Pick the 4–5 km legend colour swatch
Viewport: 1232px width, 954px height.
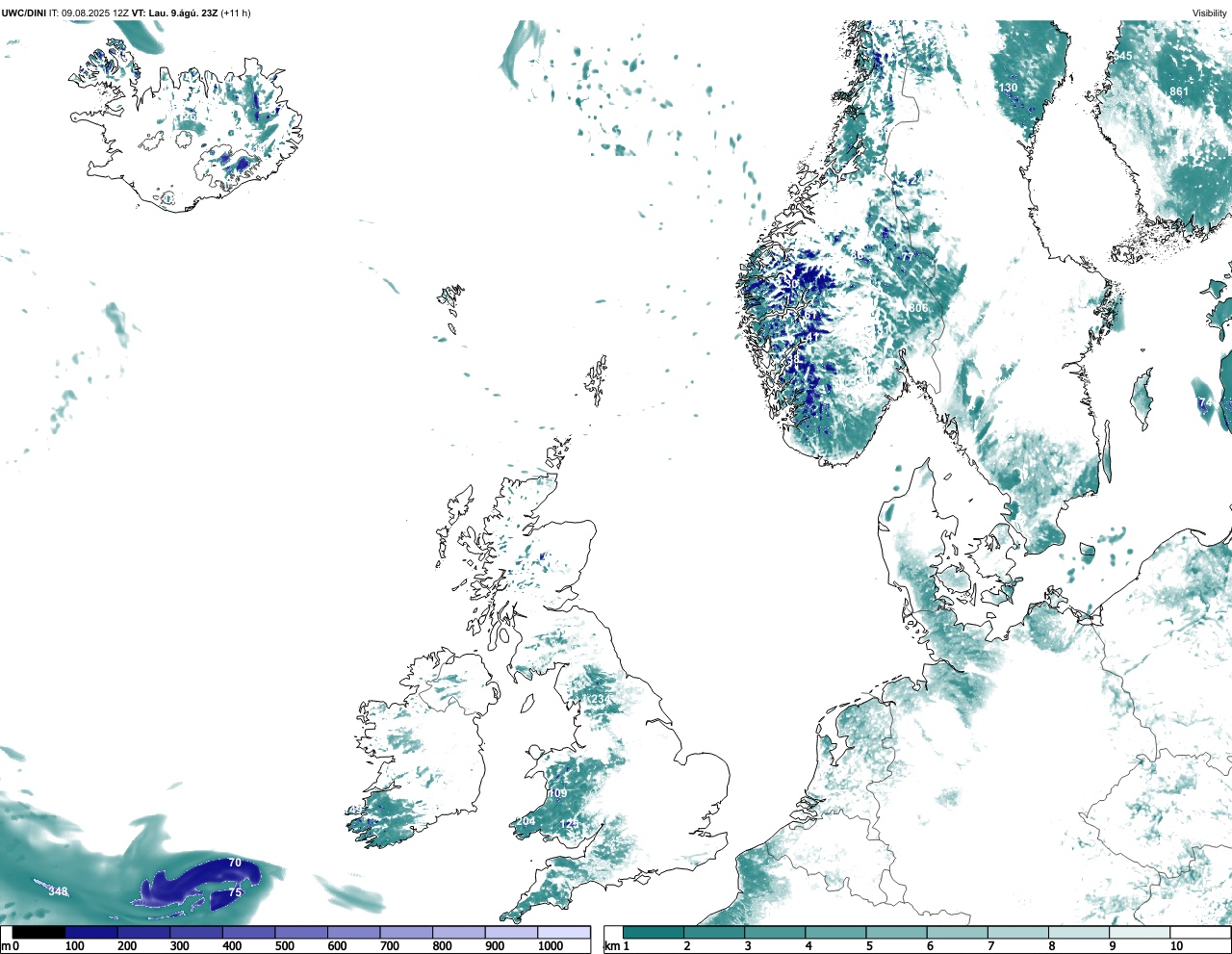tap(835, 932)
